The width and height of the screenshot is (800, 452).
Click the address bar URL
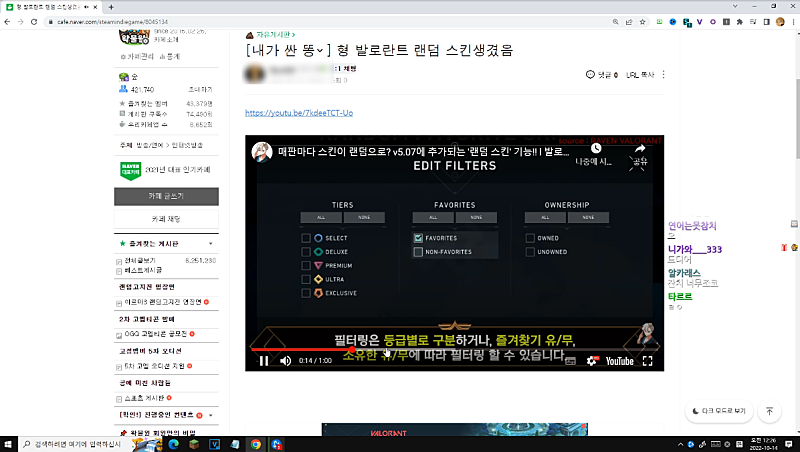coord(112,22)
